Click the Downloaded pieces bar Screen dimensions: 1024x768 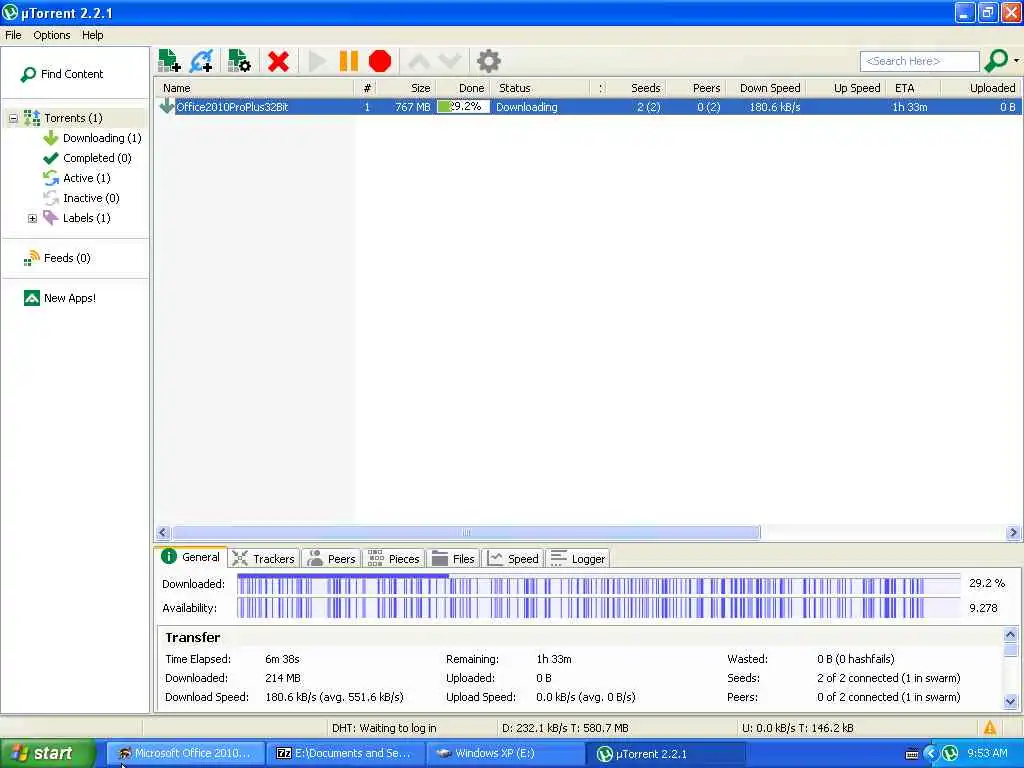[598, 584]
